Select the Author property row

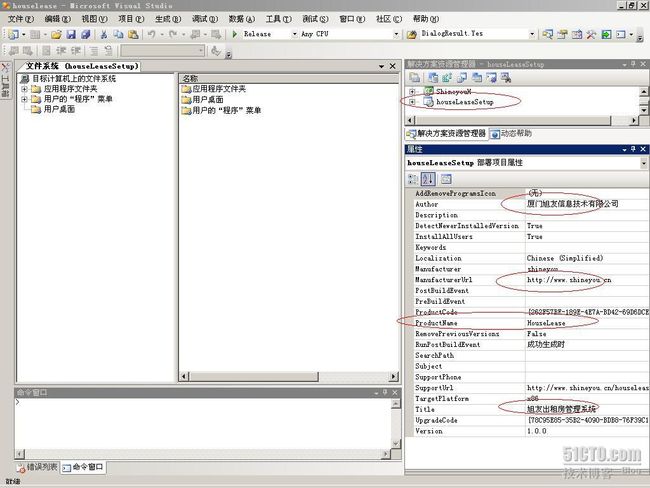tap(527, 204)
